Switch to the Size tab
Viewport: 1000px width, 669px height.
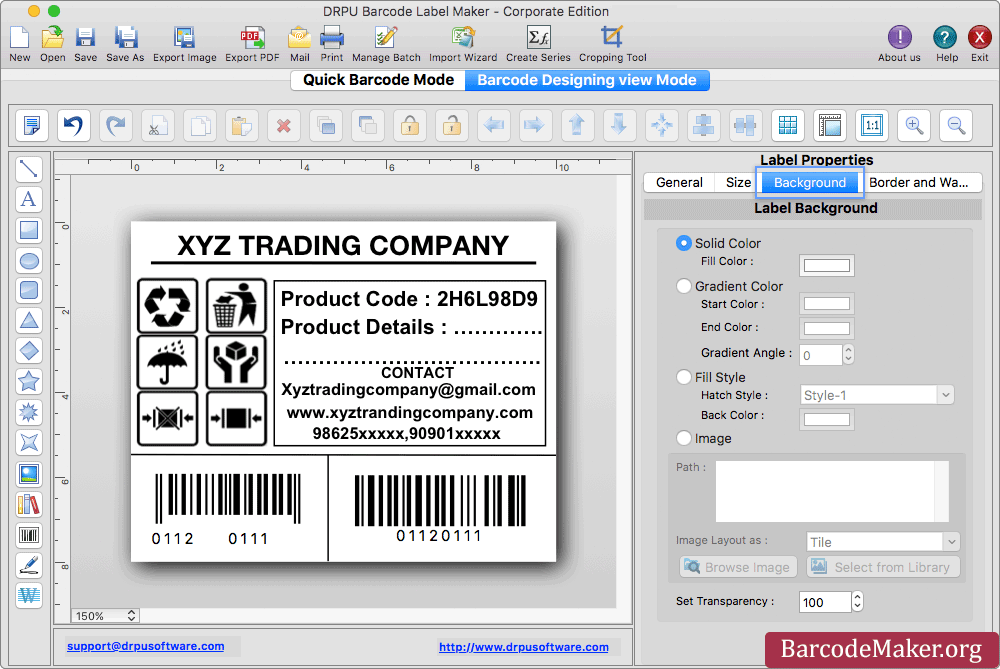coord(738,182)
